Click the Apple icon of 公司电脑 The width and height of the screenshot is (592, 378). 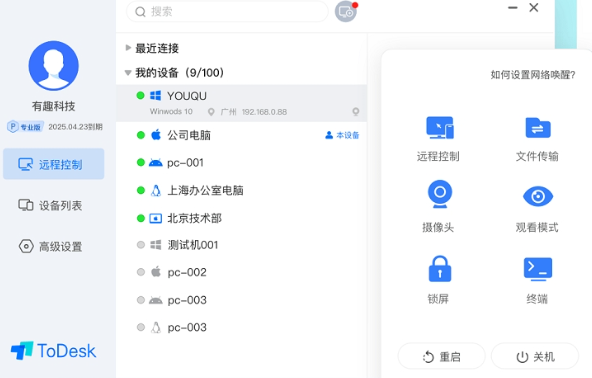(x=156, y=134)
